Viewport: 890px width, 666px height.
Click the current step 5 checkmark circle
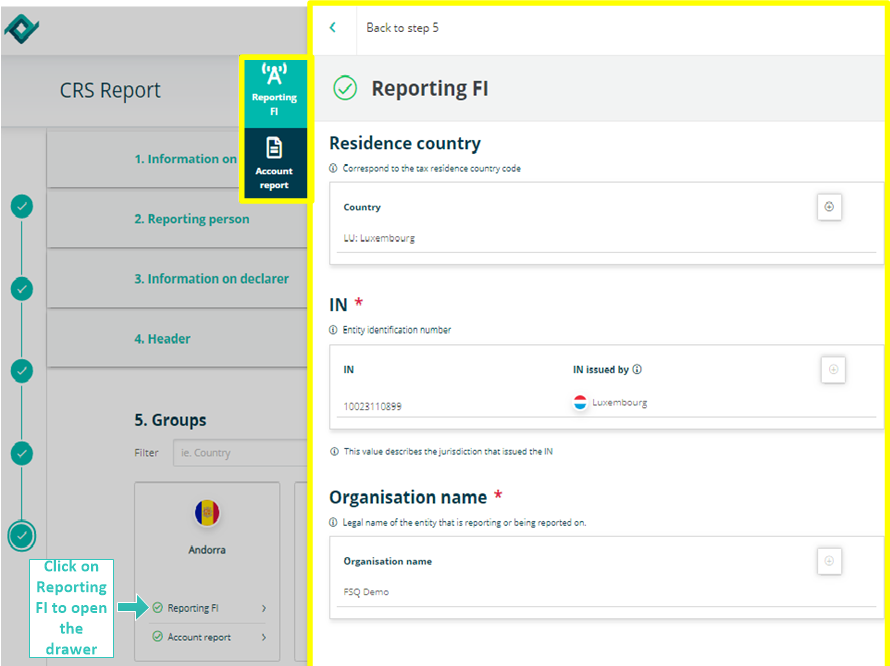[x=22, y=536]
